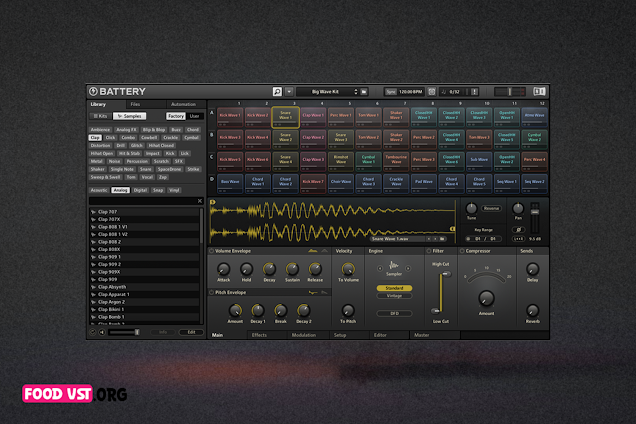This screenshot has height=424, width=636.
Task: Enable the Filter power button
Action: coord(429,251)
